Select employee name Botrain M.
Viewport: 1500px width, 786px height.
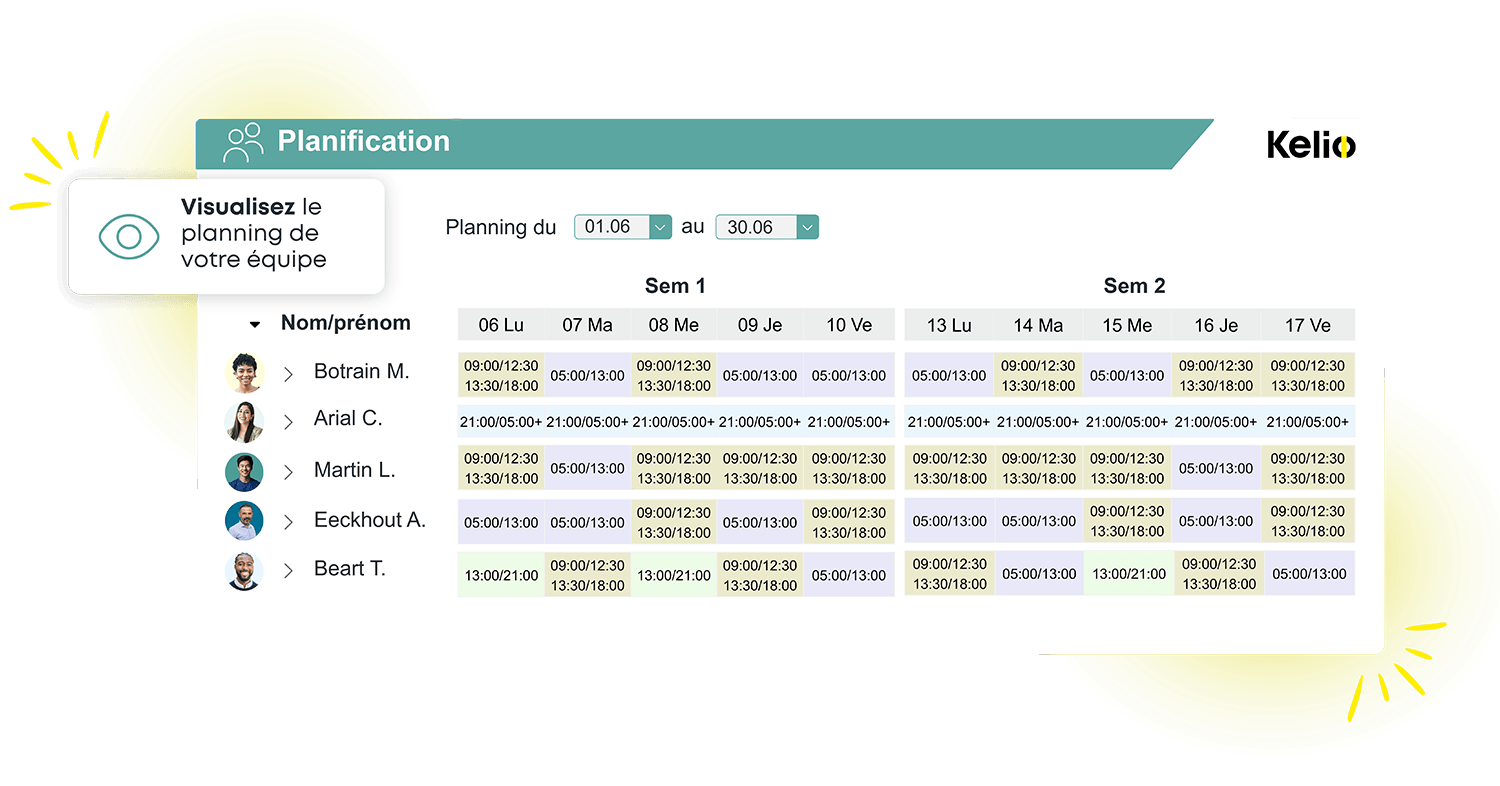pyautogui.click(x=362, y=371)
